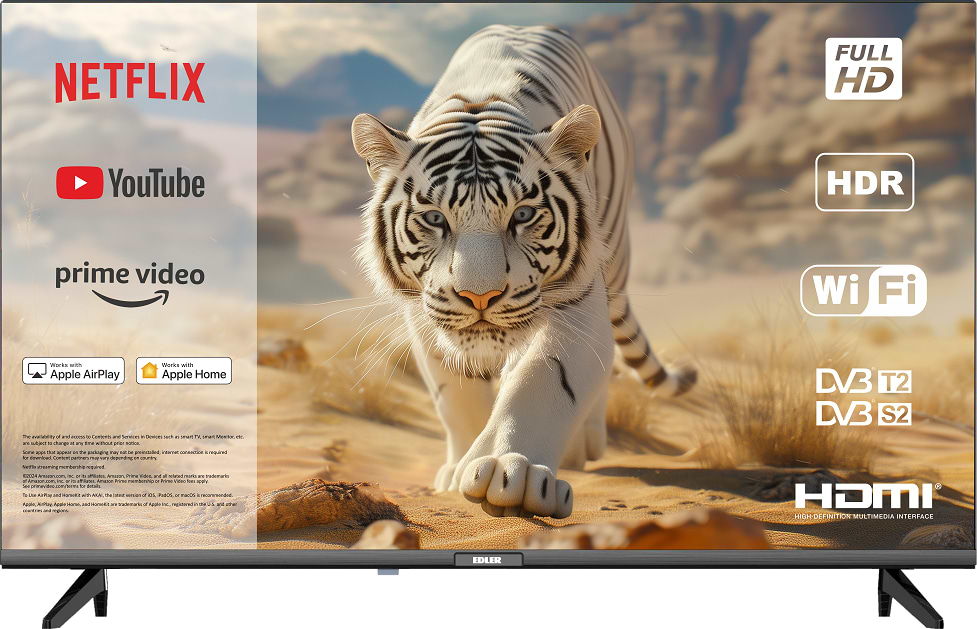Select the HDR badge
This screenshot has width=977, height=629.
[864, 182]
